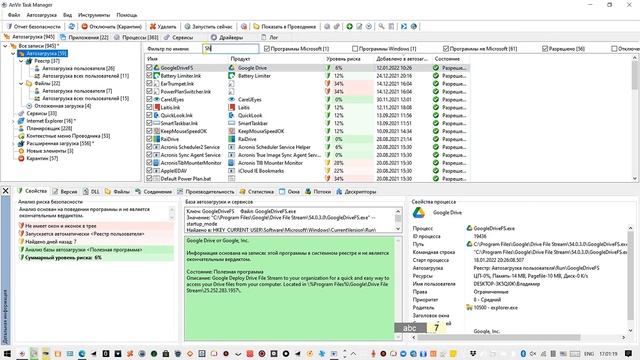
Task: Open the Дескрипторы tab in details panel
Action: tap(356, 191)
